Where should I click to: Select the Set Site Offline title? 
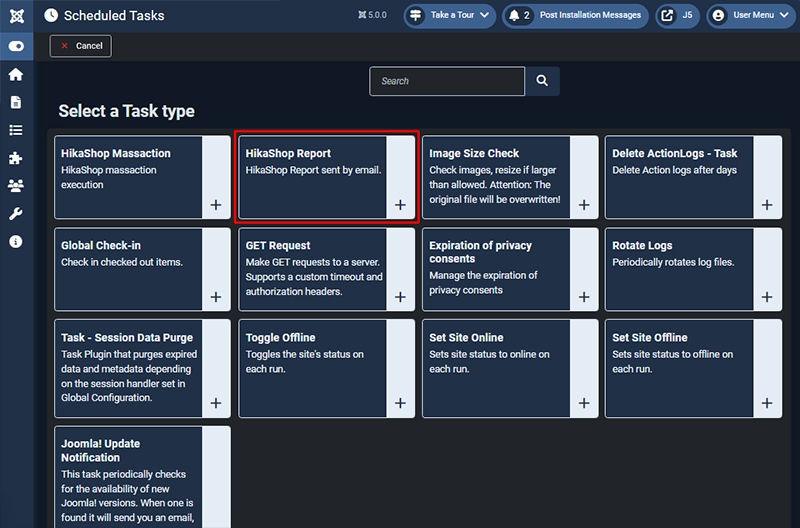(x=650, y=338)
